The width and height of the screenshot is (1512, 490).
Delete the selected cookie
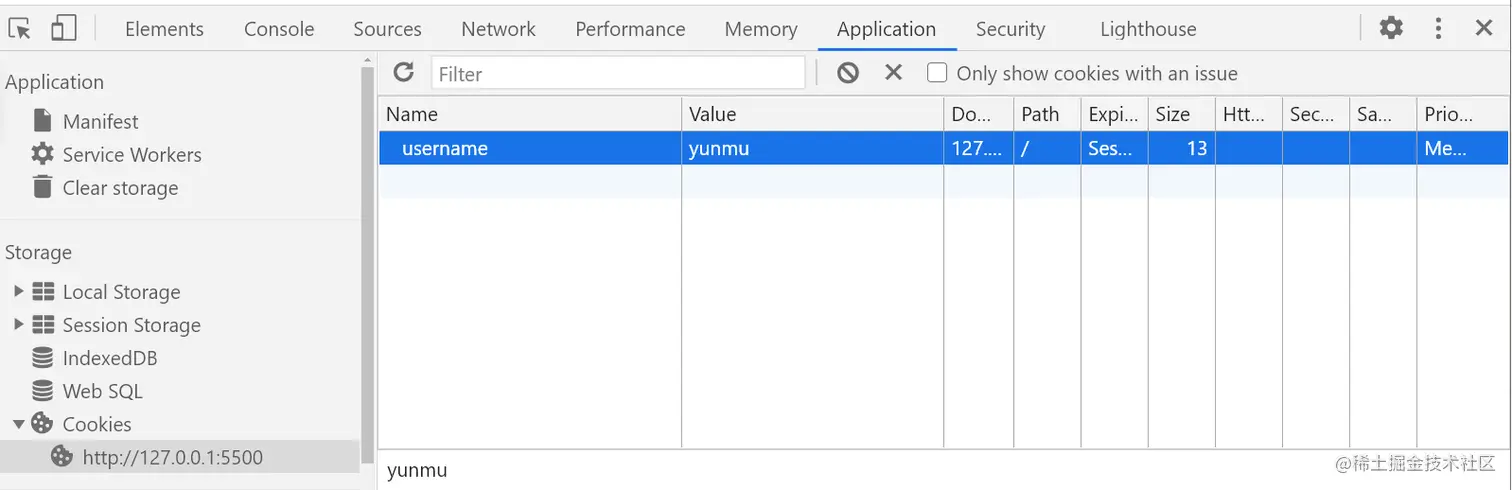pyautogui.click(x=894, y=72)
